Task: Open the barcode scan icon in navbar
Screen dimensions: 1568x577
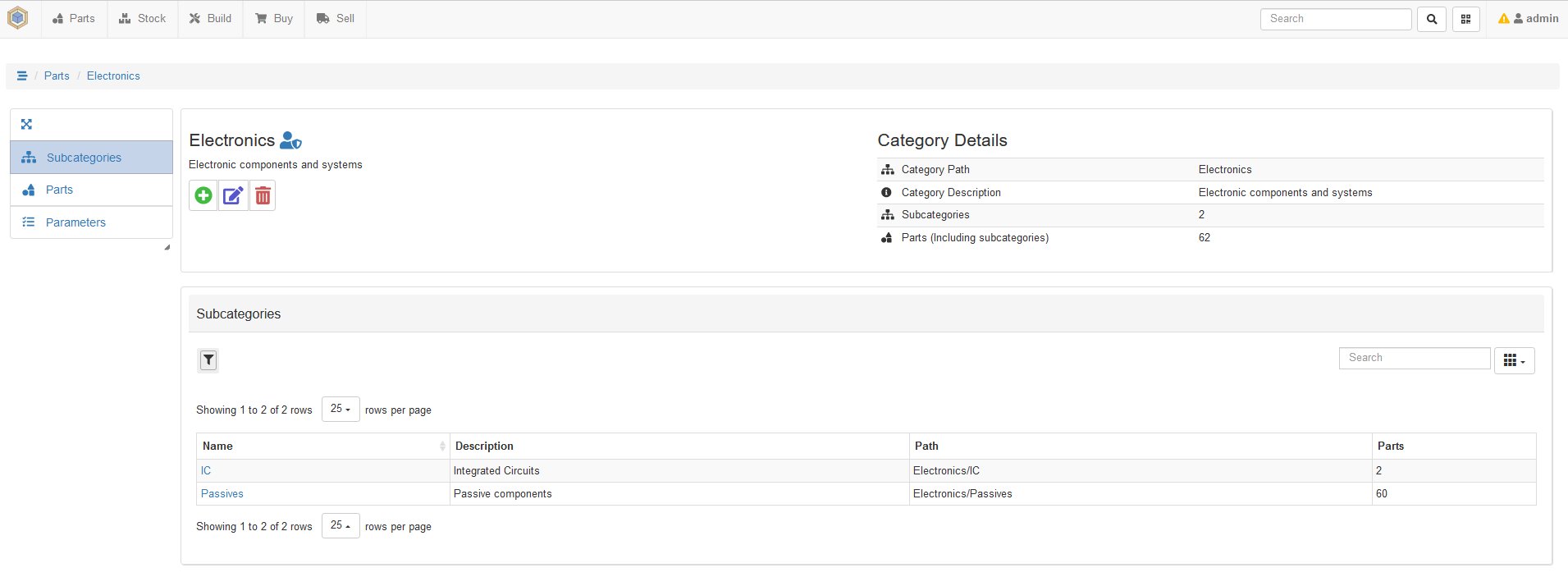Action: click(x=1465, y=19)
